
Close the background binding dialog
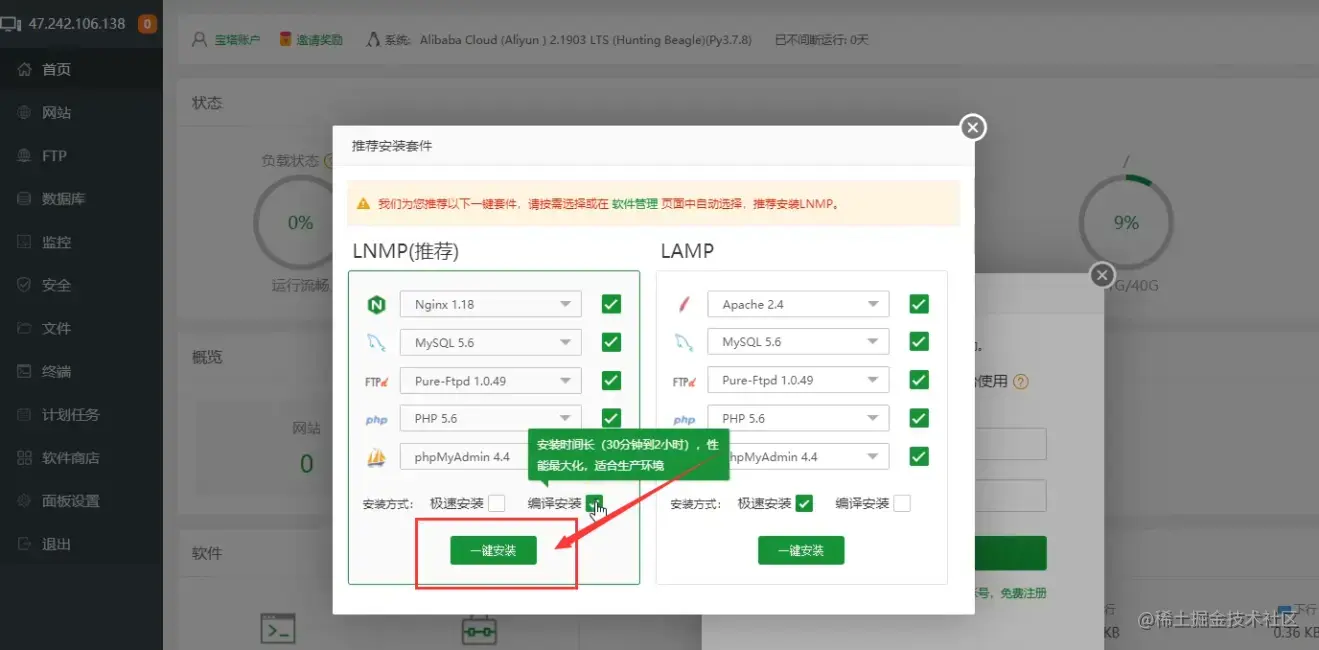point(1102,275)
